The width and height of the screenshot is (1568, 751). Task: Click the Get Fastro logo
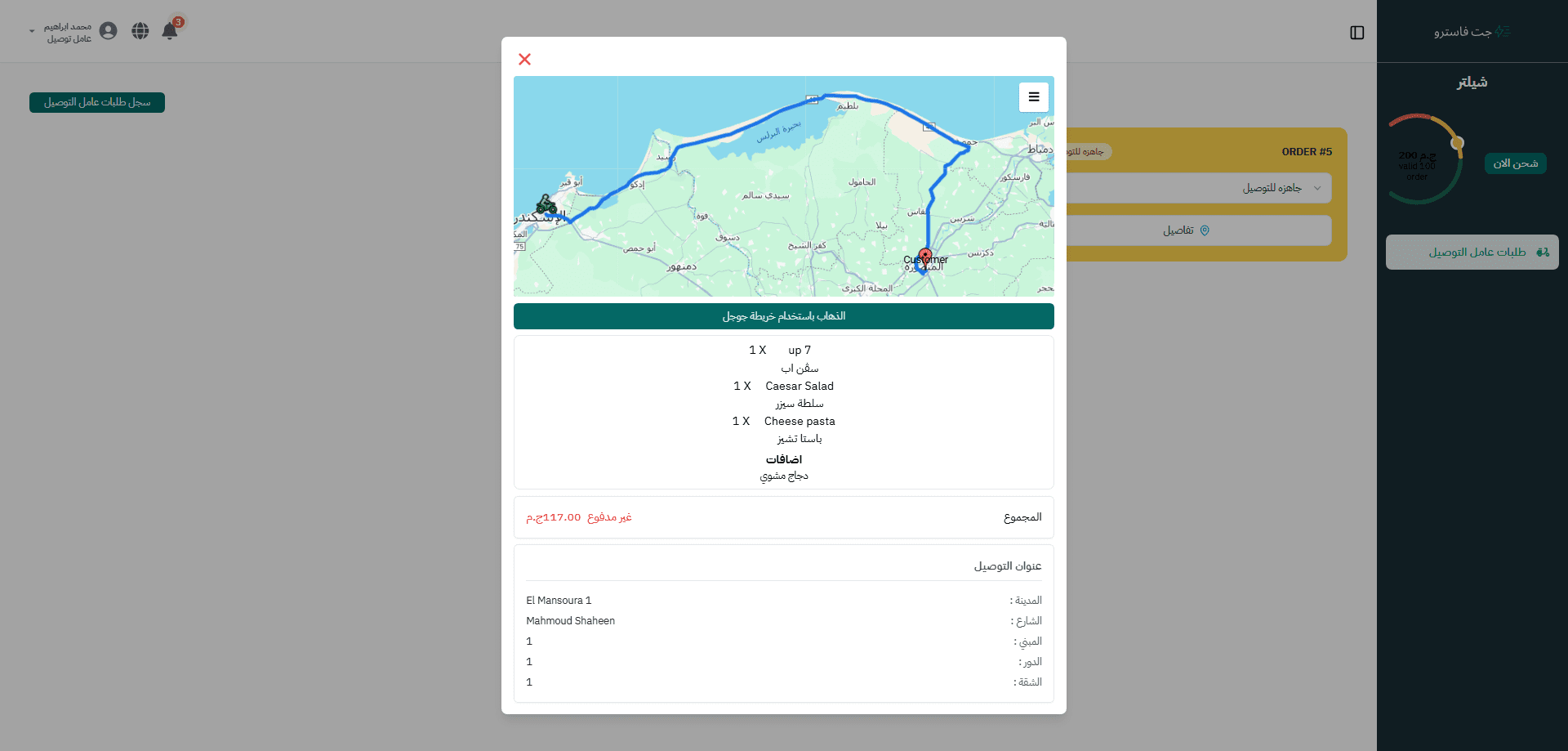tap(1472, 32)
